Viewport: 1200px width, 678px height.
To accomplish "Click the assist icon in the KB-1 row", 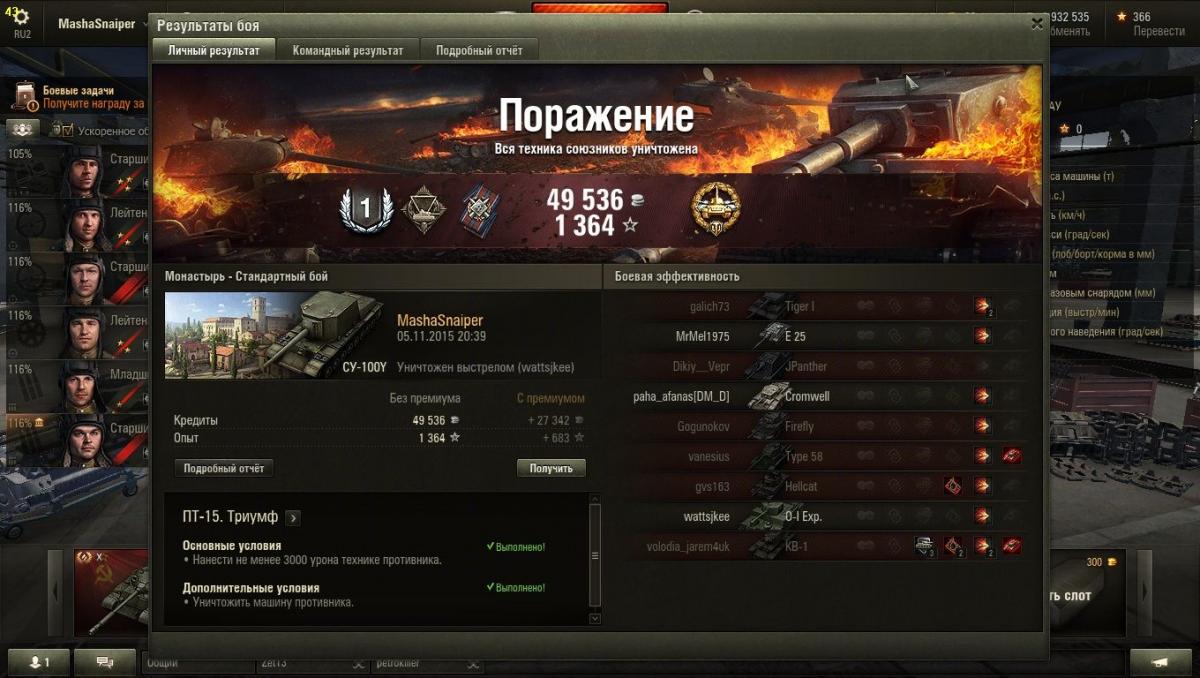I will (924, 546).
